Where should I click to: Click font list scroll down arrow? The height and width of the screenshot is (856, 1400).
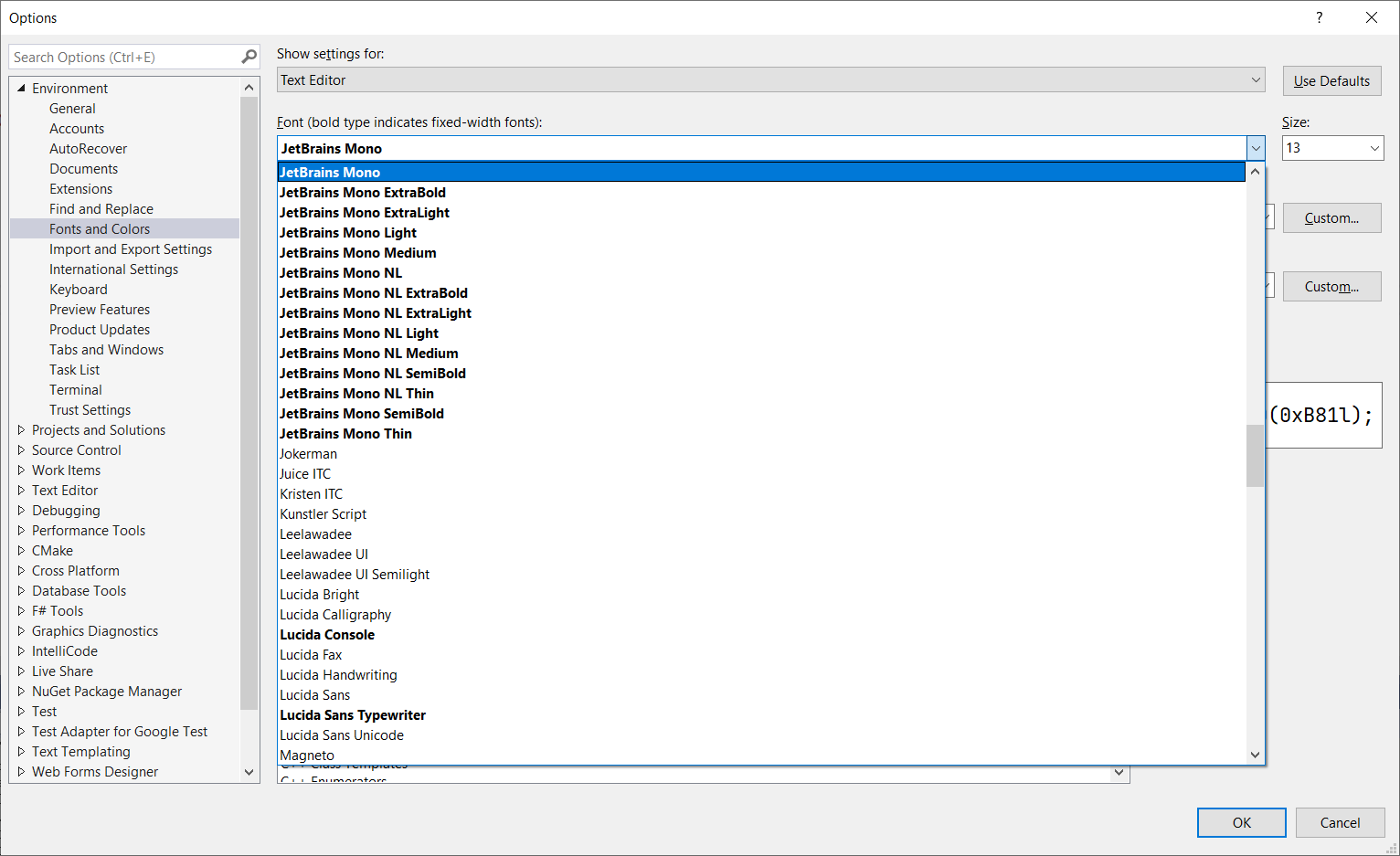click(x=1255, y=755)
